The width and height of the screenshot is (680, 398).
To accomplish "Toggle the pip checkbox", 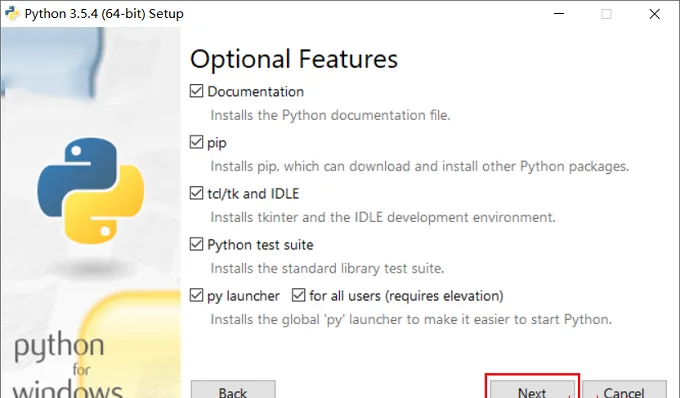I will [196, 142].
